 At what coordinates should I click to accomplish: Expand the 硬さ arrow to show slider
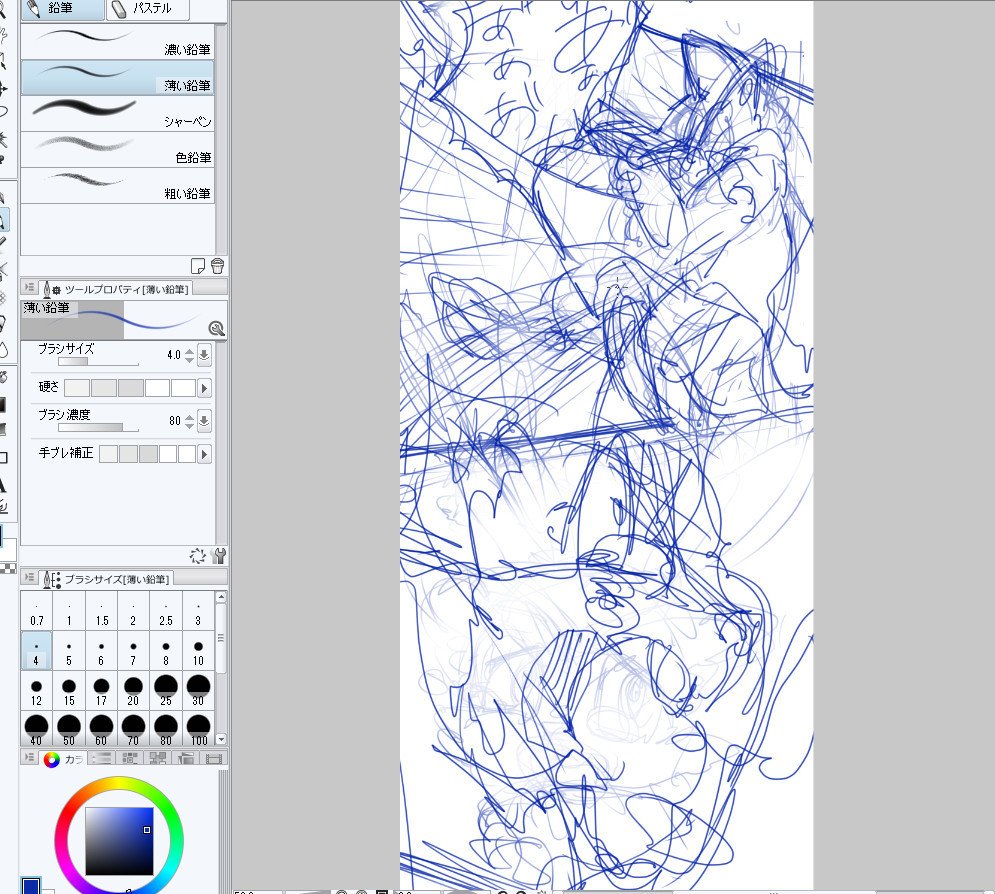tap(204, 388)
